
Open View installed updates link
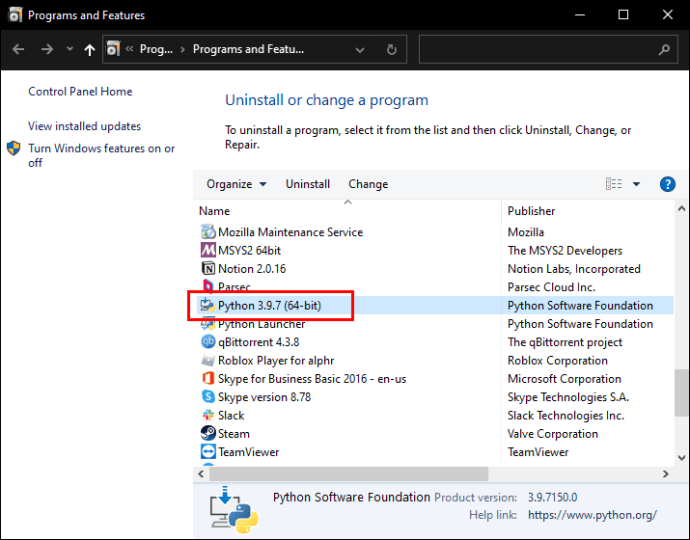[x=84, y=126]
